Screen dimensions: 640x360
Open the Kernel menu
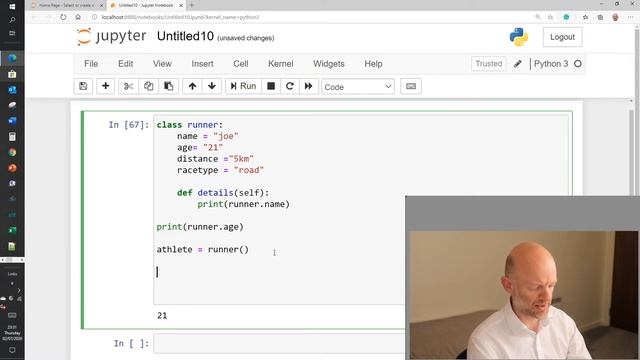tap(280, 64)
